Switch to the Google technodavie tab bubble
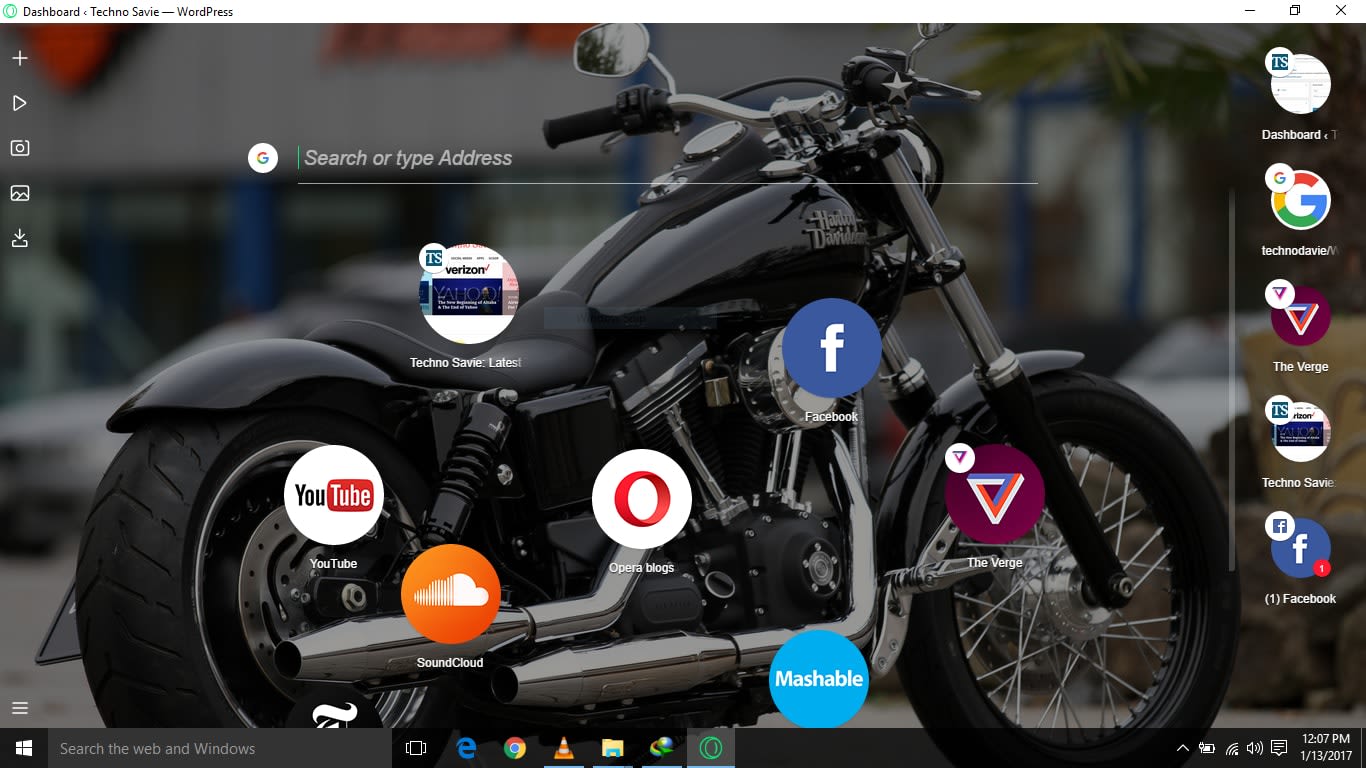This screenshot has width=1366, height=768. click(1300, 200)
